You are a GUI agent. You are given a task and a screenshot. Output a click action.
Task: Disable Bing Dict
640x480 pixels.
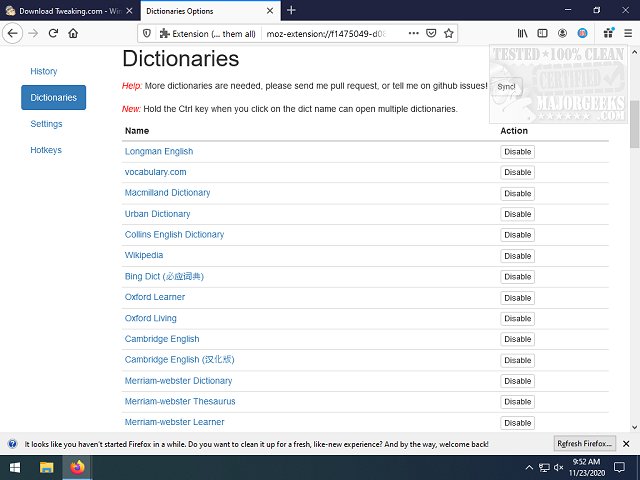click(x=518, y=277)
